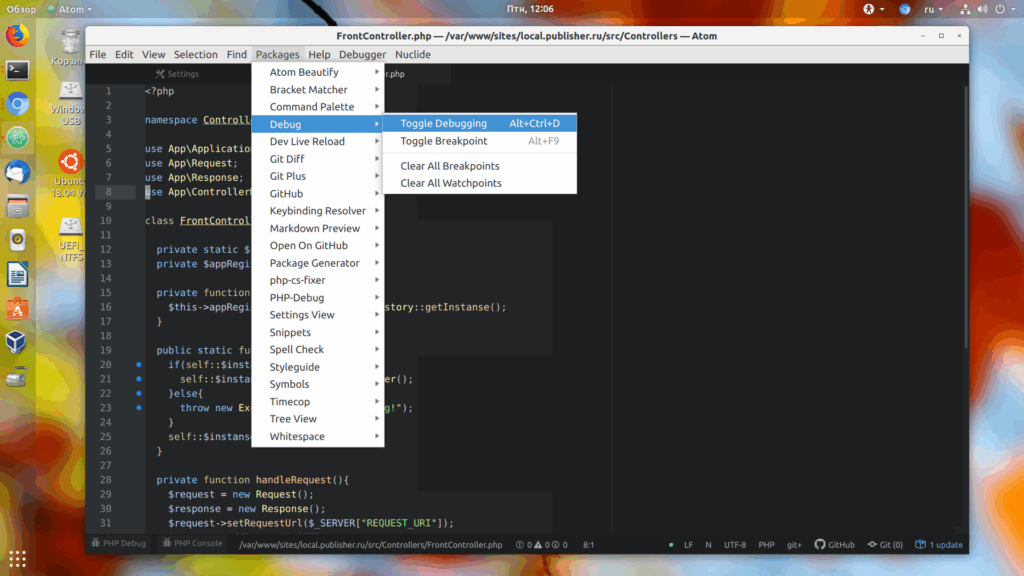Launch Terminal from the dock
Screen dimensions: 1024x576
pos(18,70)
